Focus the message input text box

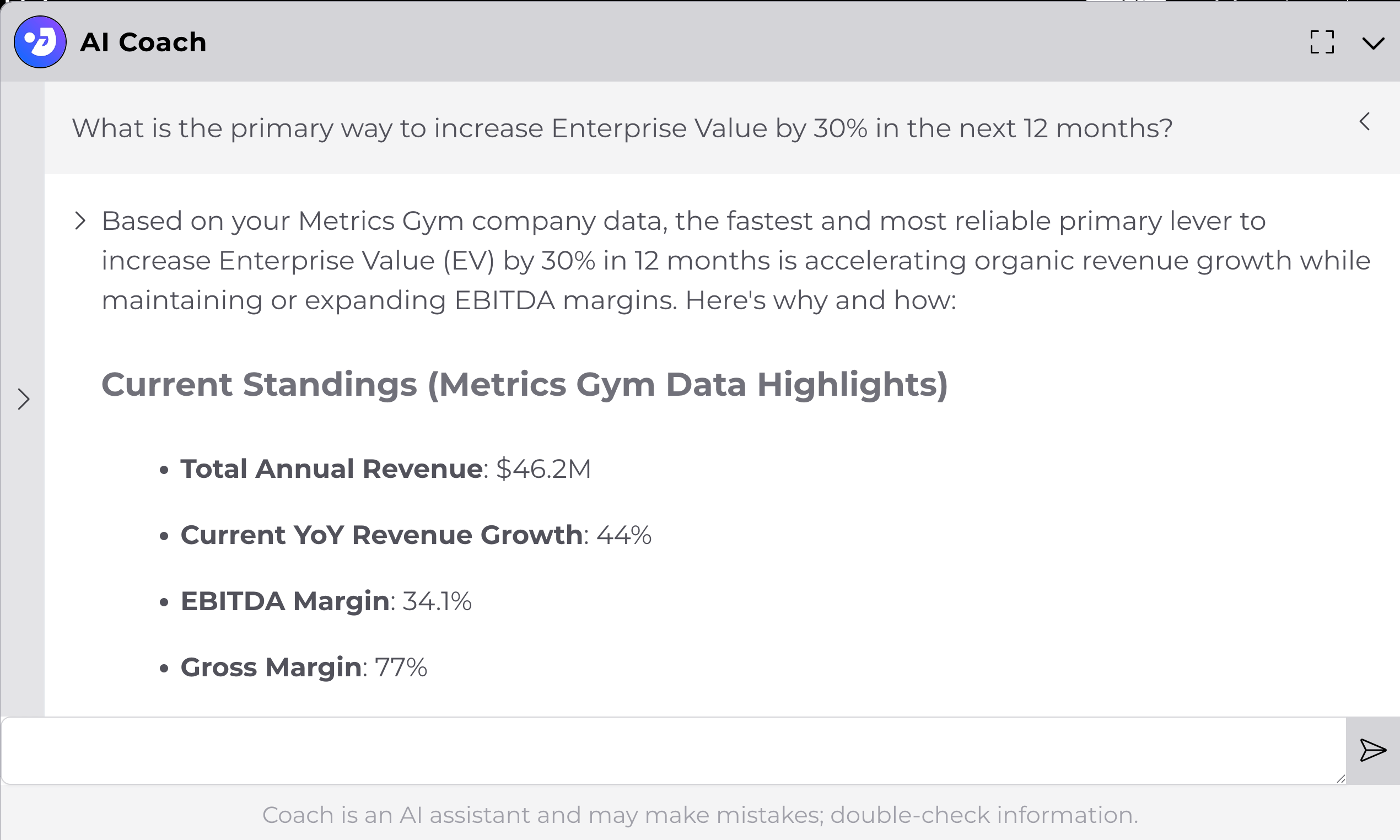click(672, 751)
